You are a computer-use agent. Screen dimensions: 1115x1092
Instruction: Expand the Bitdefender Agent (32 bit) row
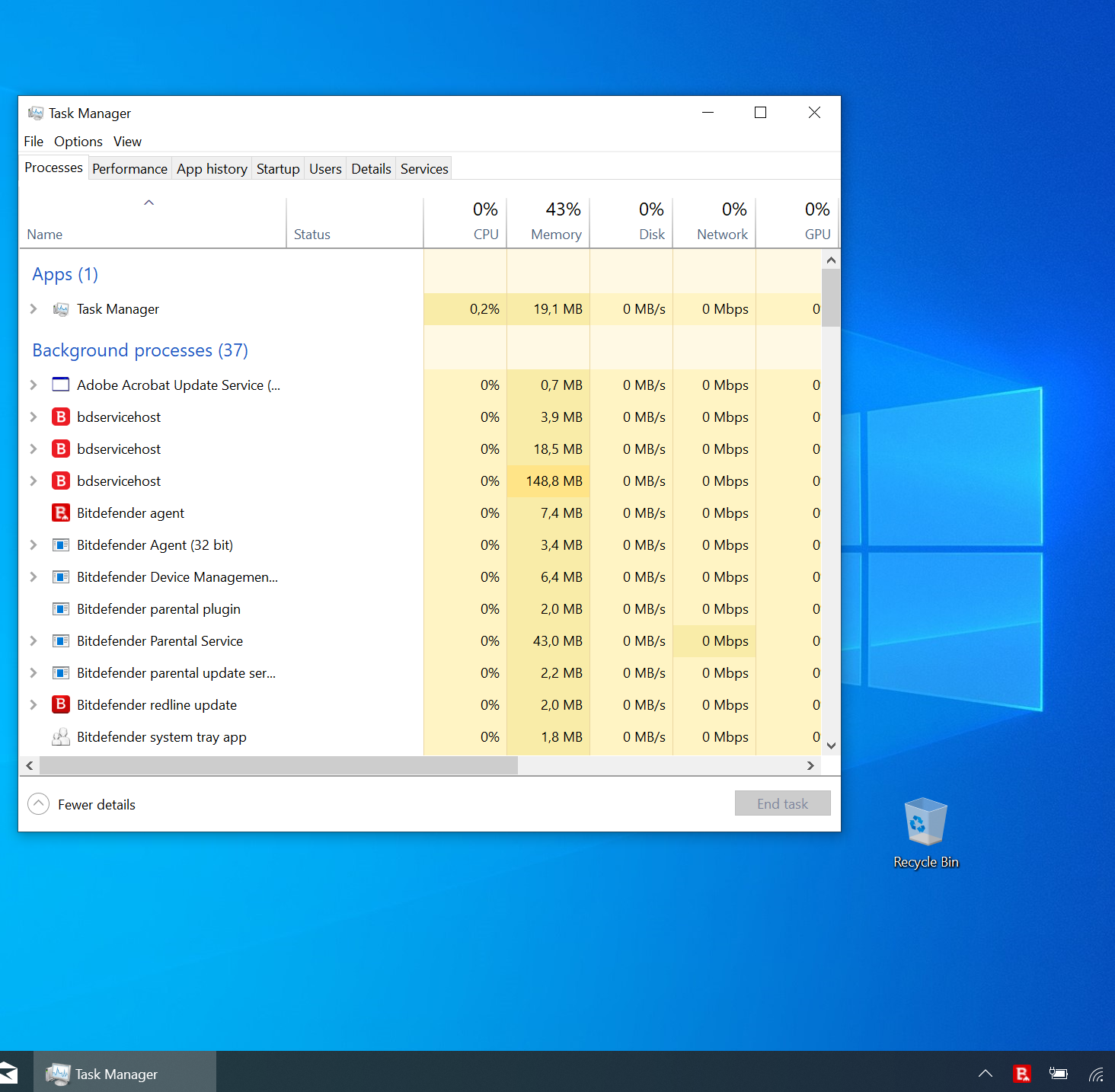(34, 545)
